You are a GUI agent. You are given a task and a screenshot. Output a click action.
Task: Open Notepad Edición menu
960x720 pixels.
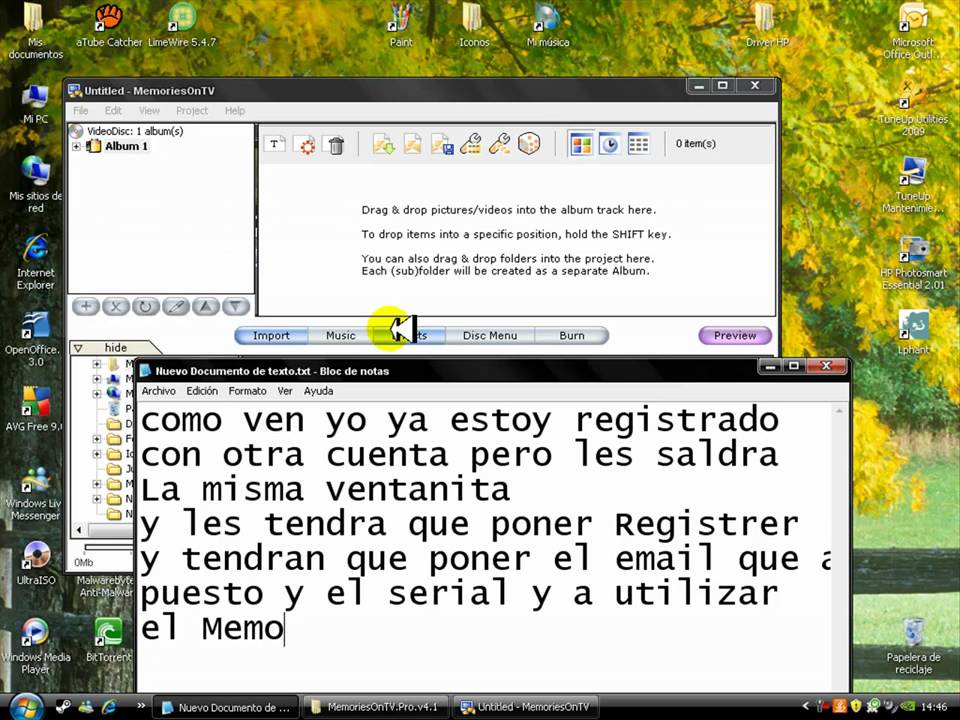[x=202, y=391]
